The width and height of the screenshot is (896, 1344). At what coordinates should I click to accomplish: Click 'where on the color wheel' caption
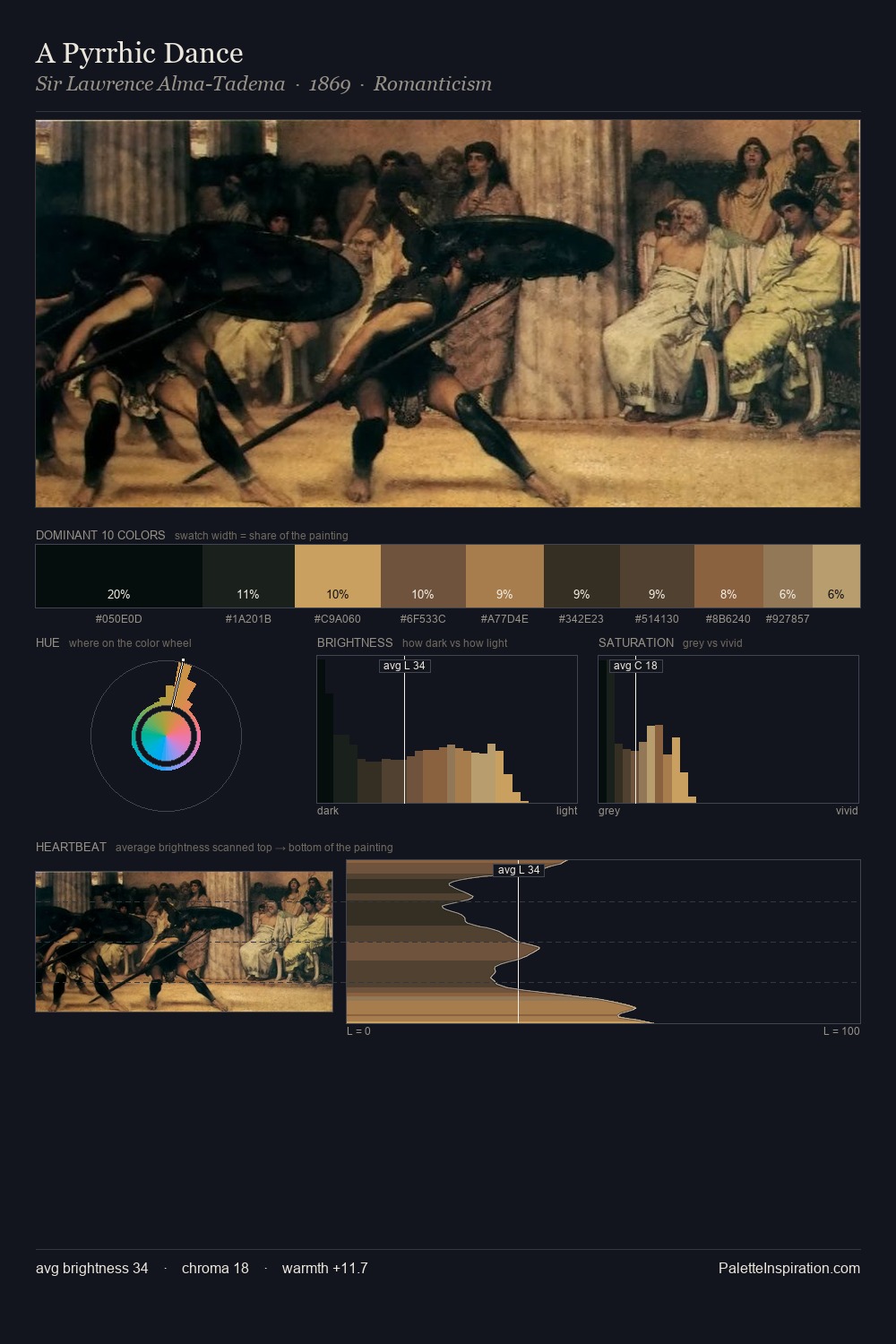pyautogui.click(x=130, y=643)
